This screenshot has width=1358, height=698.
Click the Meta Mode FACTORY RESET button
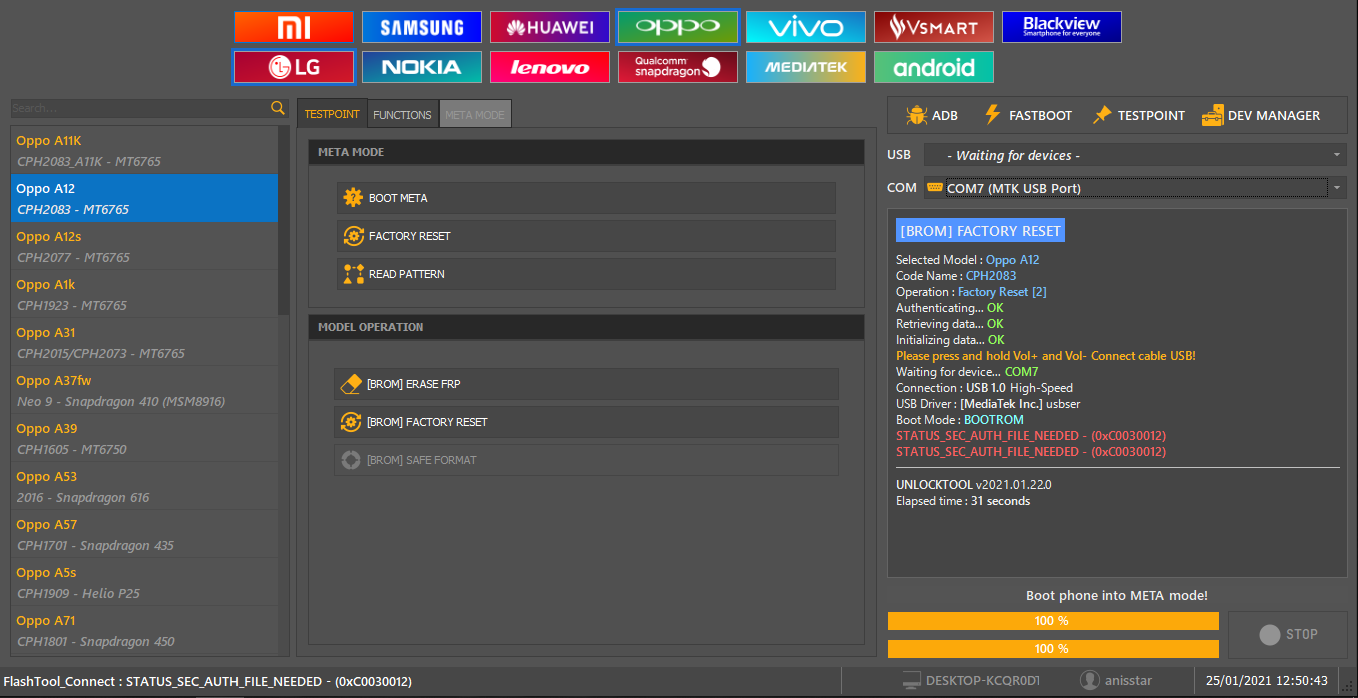click(x=586, y=236)
